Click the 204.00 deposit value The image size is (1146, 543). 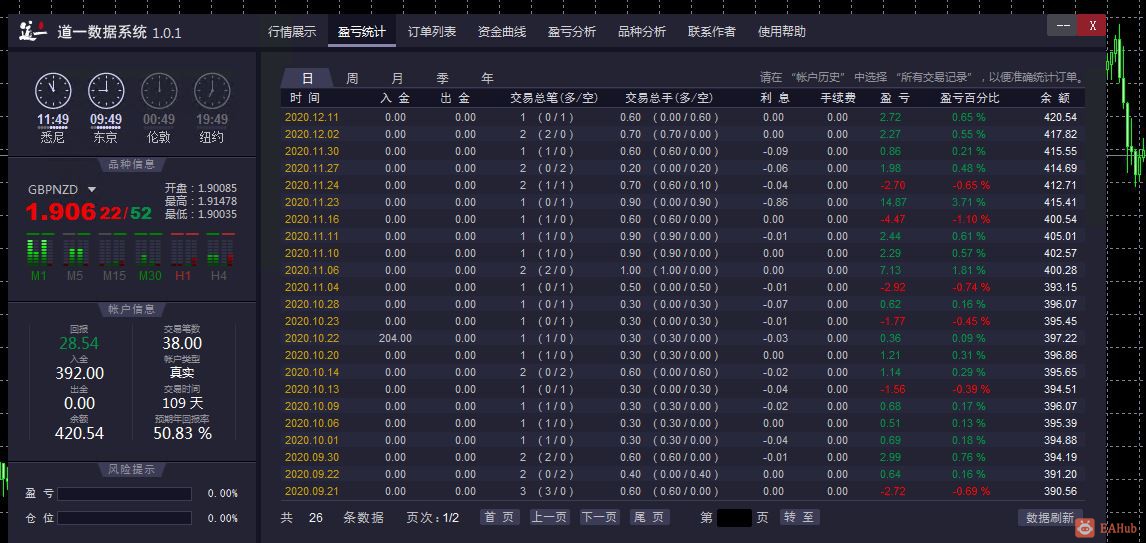395,338
